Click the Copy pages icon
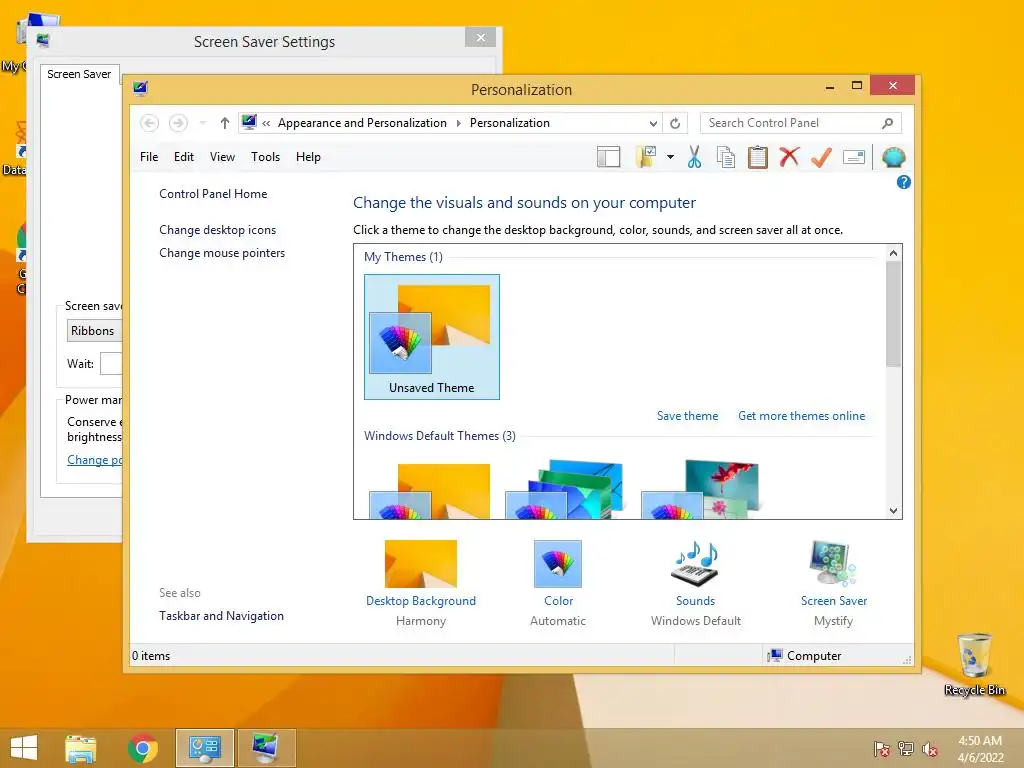The height and width of the screenshot is (768, 1024). click(726, 157)
